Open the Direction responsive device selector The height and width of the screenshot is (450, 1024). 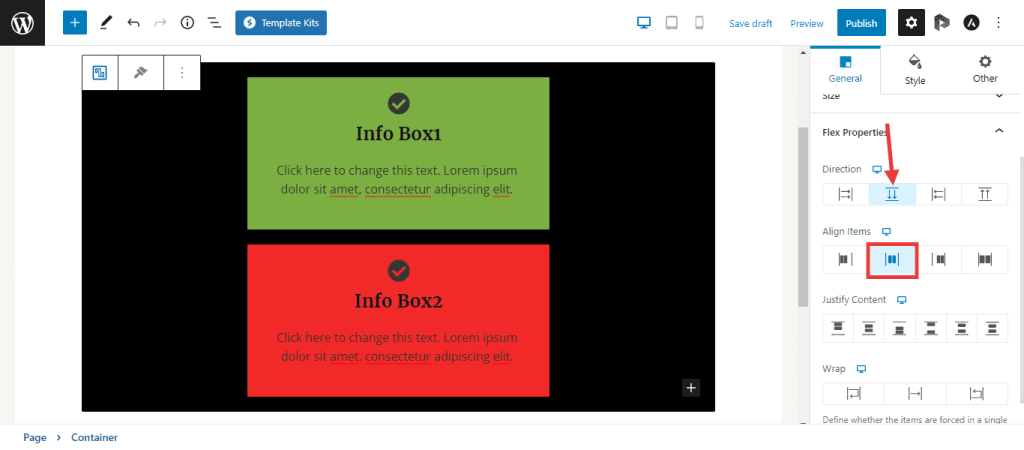(x=877, y=169)
